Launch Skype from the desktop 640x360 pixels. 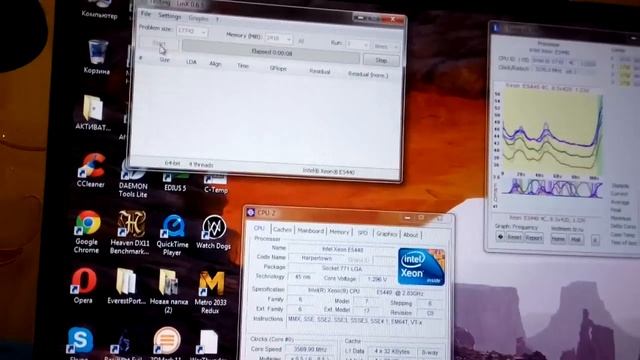(80, 343)
